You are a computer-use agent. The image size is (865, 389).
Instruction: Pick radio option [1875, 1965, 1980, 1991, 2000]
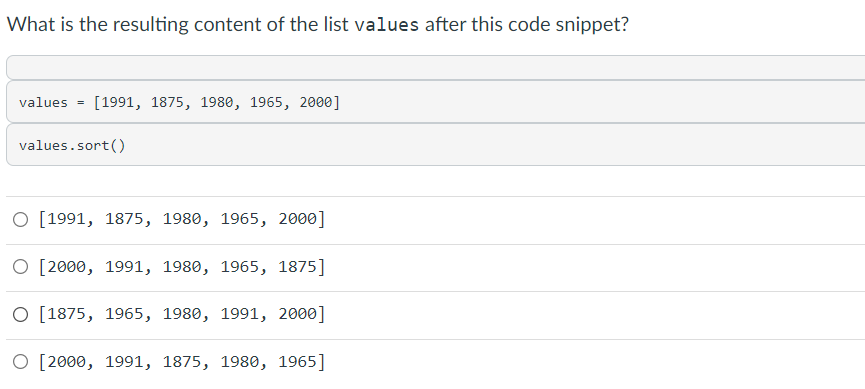click(x=20, y=315)
